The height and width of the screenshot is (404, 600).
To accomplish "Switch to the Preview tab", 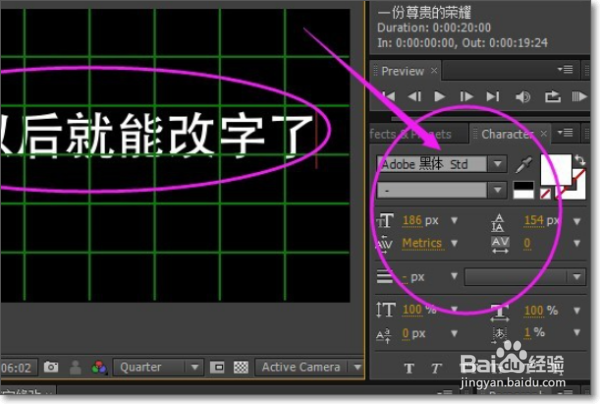I will (403, 71).
